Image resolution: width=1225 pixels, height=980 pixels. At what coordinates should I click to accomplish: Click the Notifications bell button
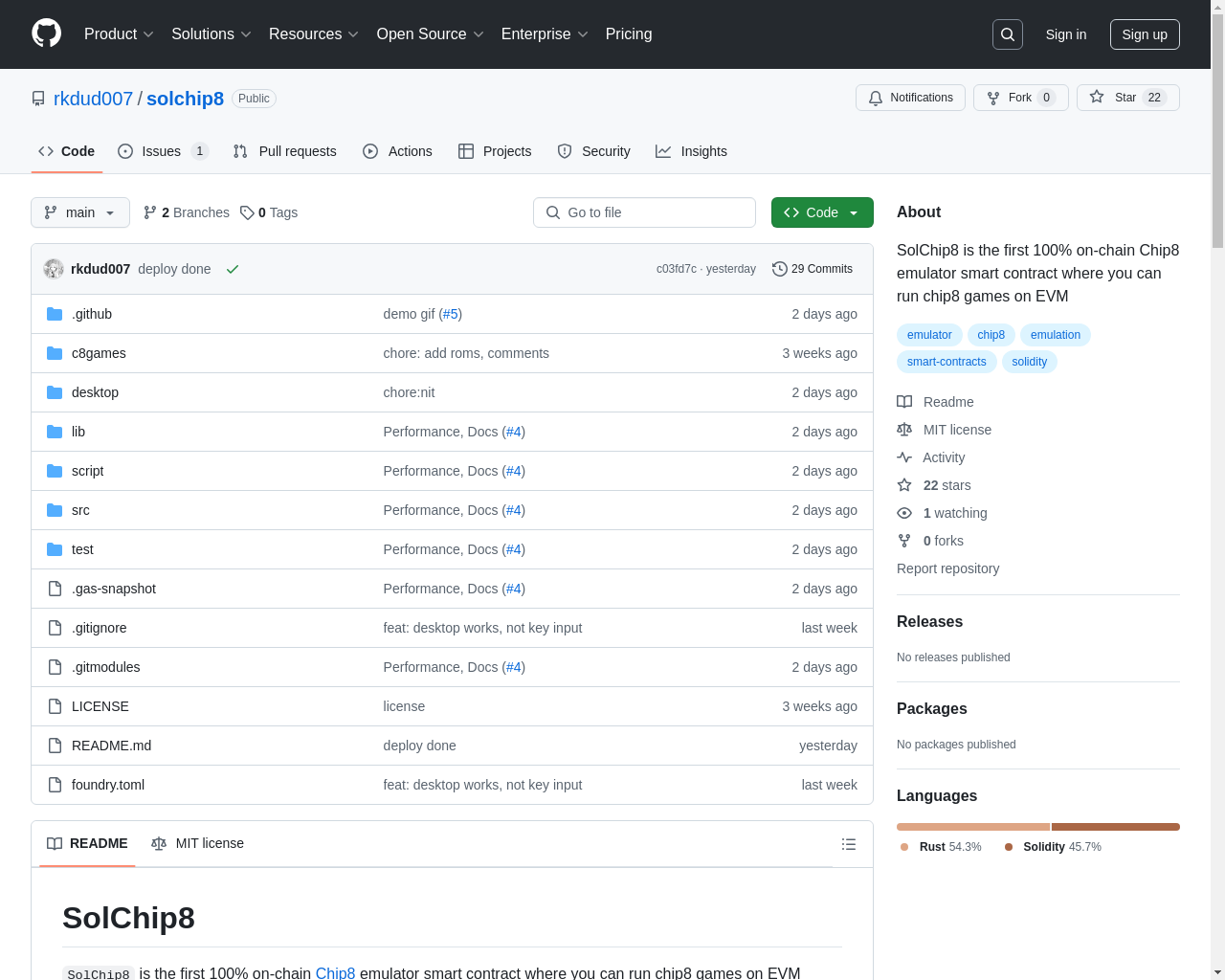910,98
